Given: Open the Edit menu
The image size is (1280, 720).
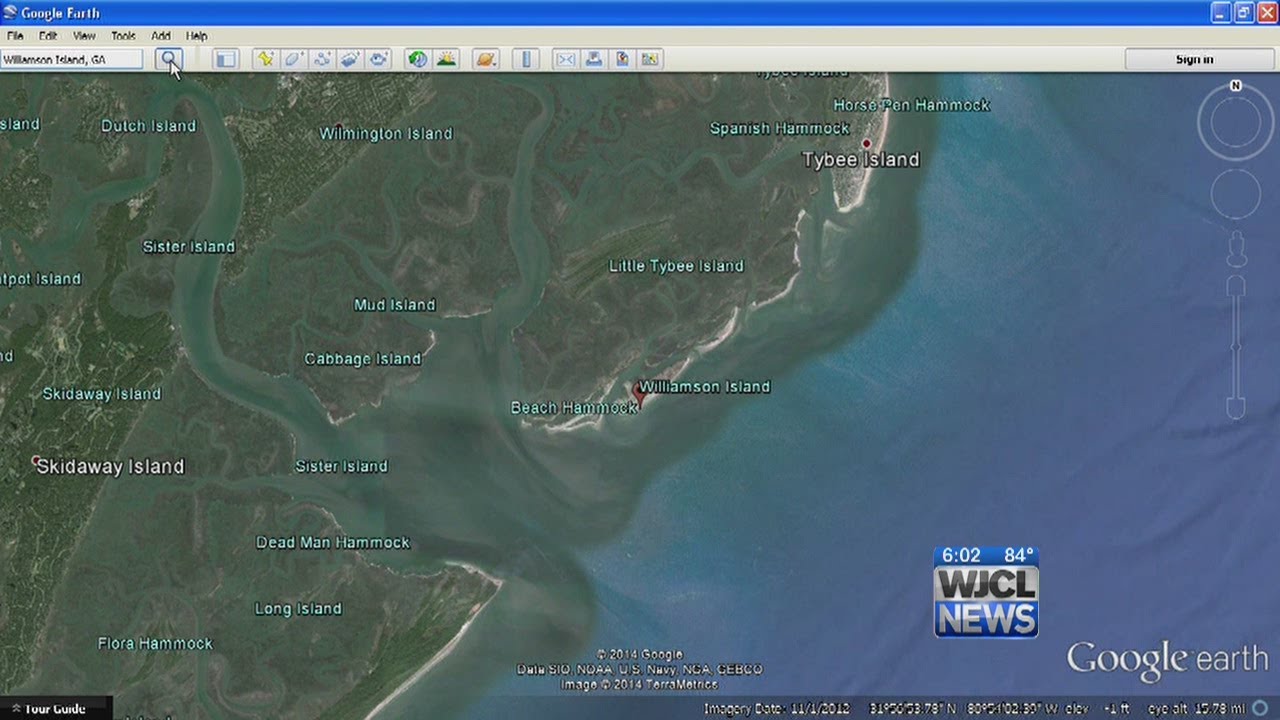Looking at the screenshot, I should click(x=48, y=36).
